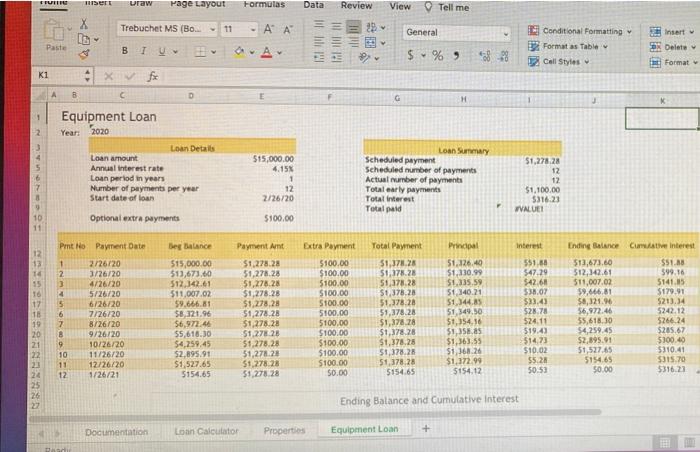Copy using the copy icon
Screen dimensions: 700x452
tap(83, 39)
